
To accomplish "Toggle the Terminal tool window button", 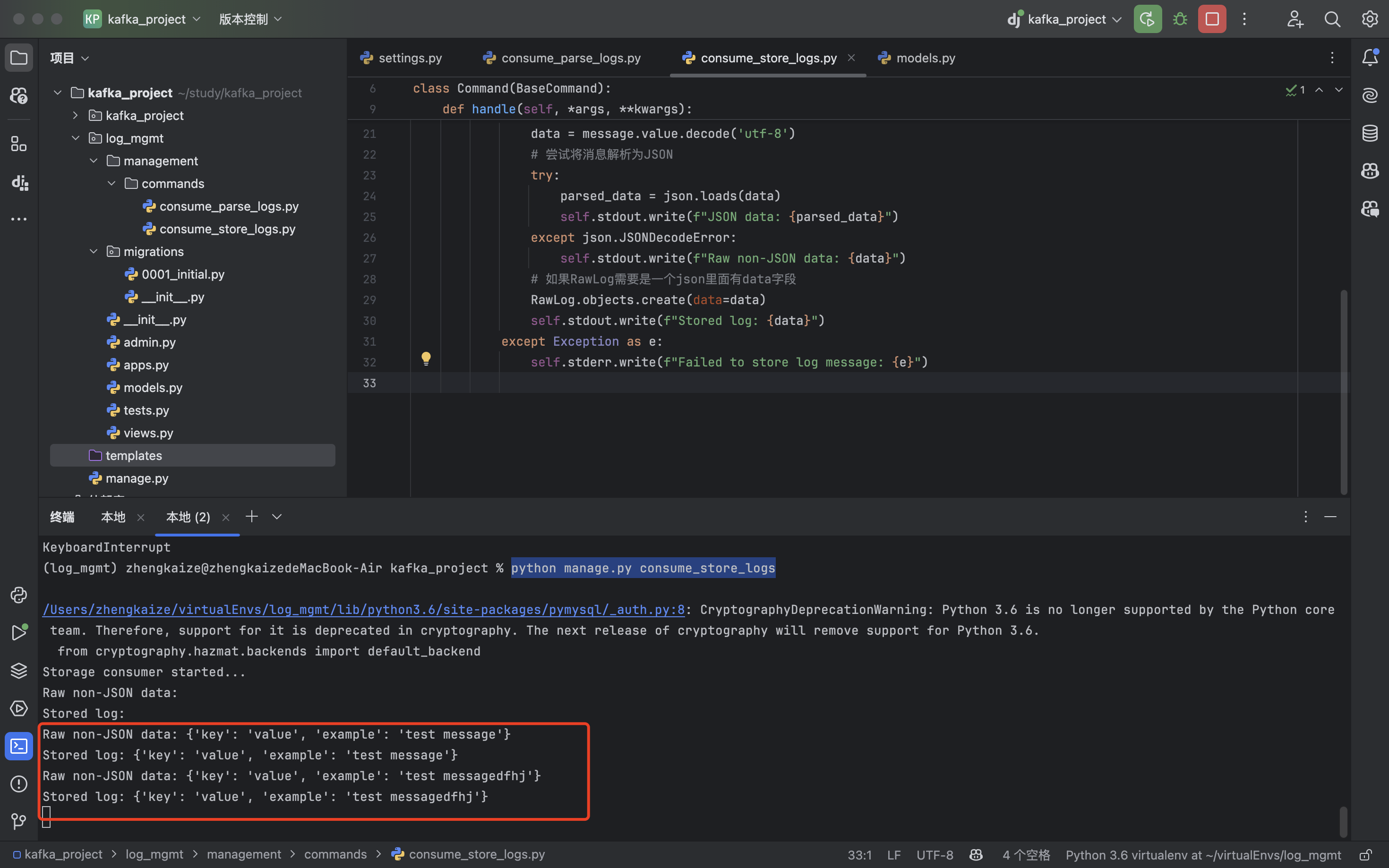I will tap(18, 746).
